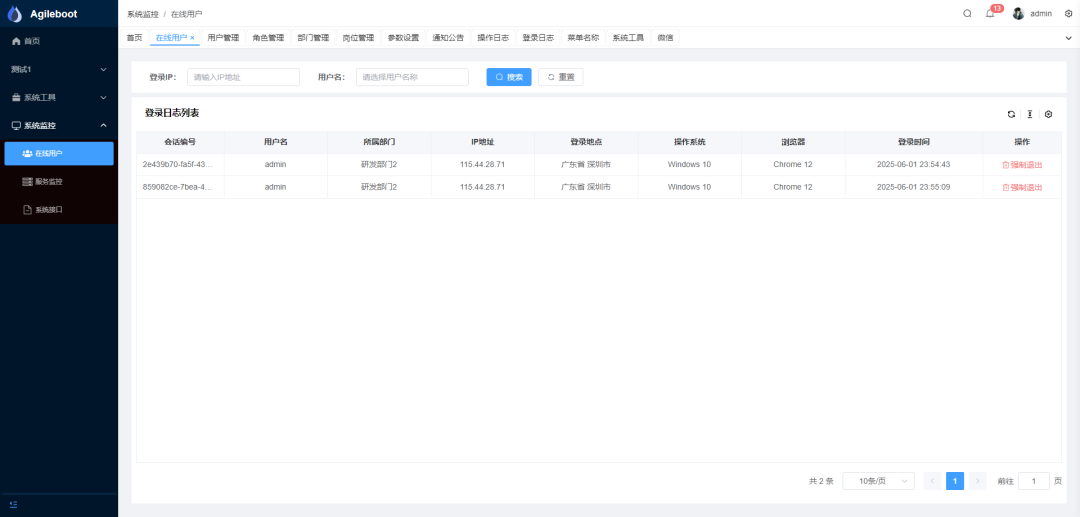The image size is (1080, 517).
Task: Click the 重置 button
Action: point(560,77)
